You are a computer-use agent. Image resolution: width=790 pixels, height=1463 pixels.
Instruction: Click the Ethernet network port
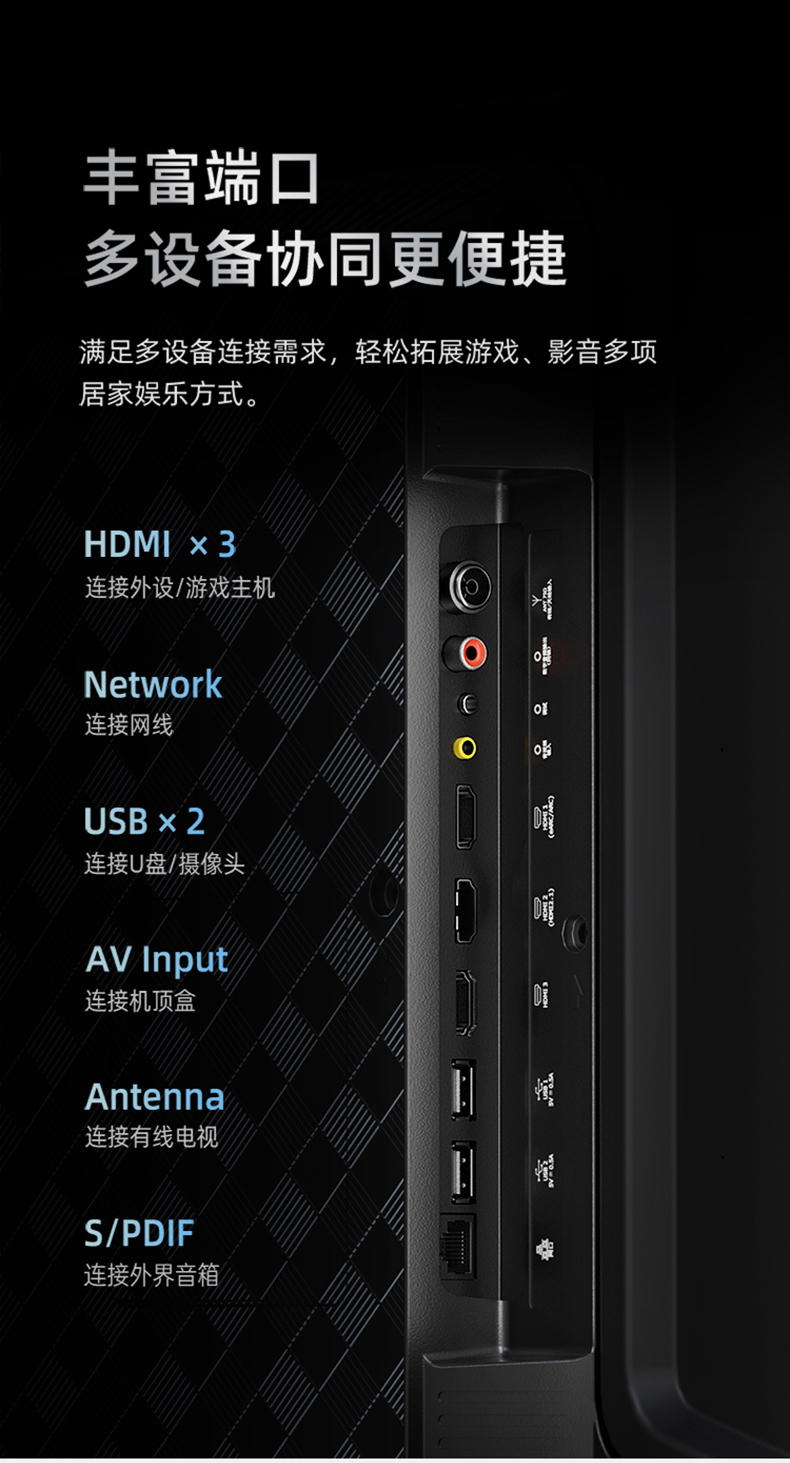click(460, 1245)
